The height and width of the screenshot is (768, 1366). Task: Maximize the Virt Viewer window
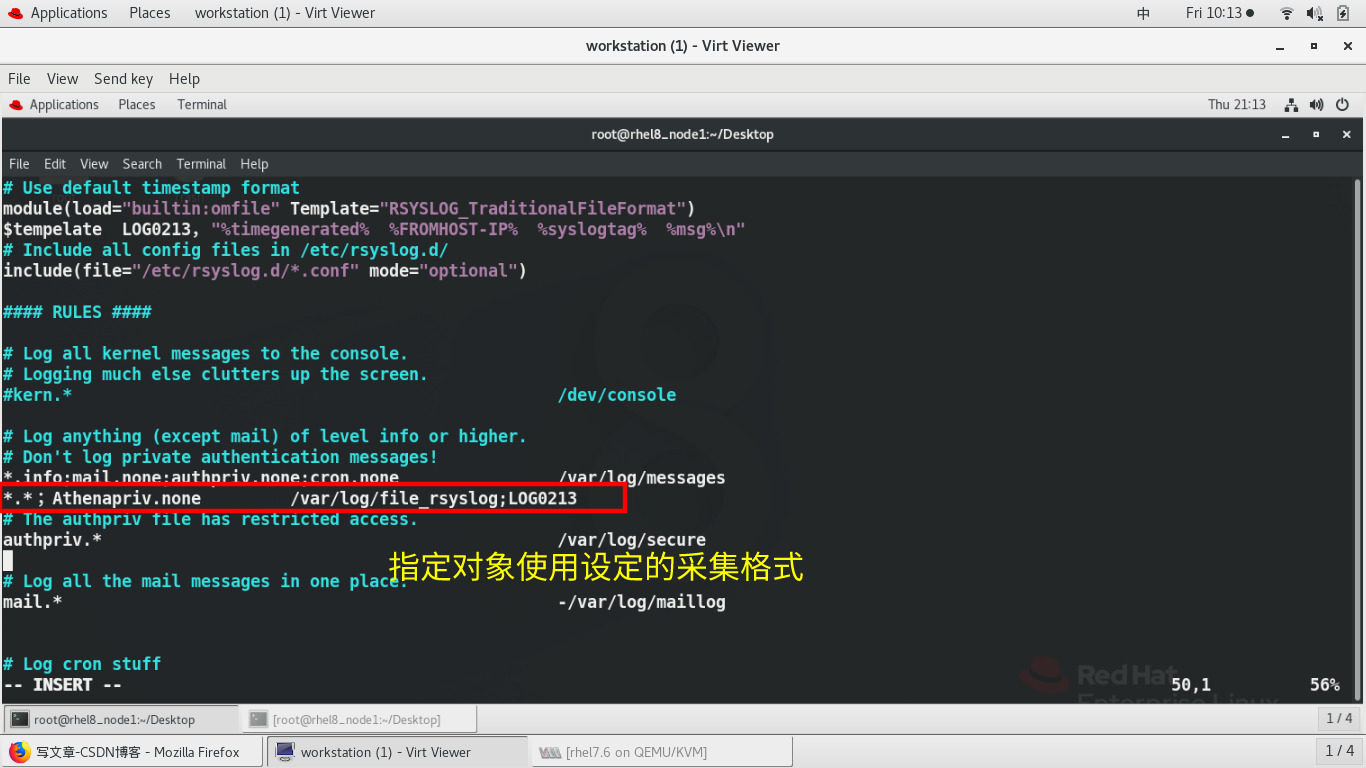pos(1314,46)
